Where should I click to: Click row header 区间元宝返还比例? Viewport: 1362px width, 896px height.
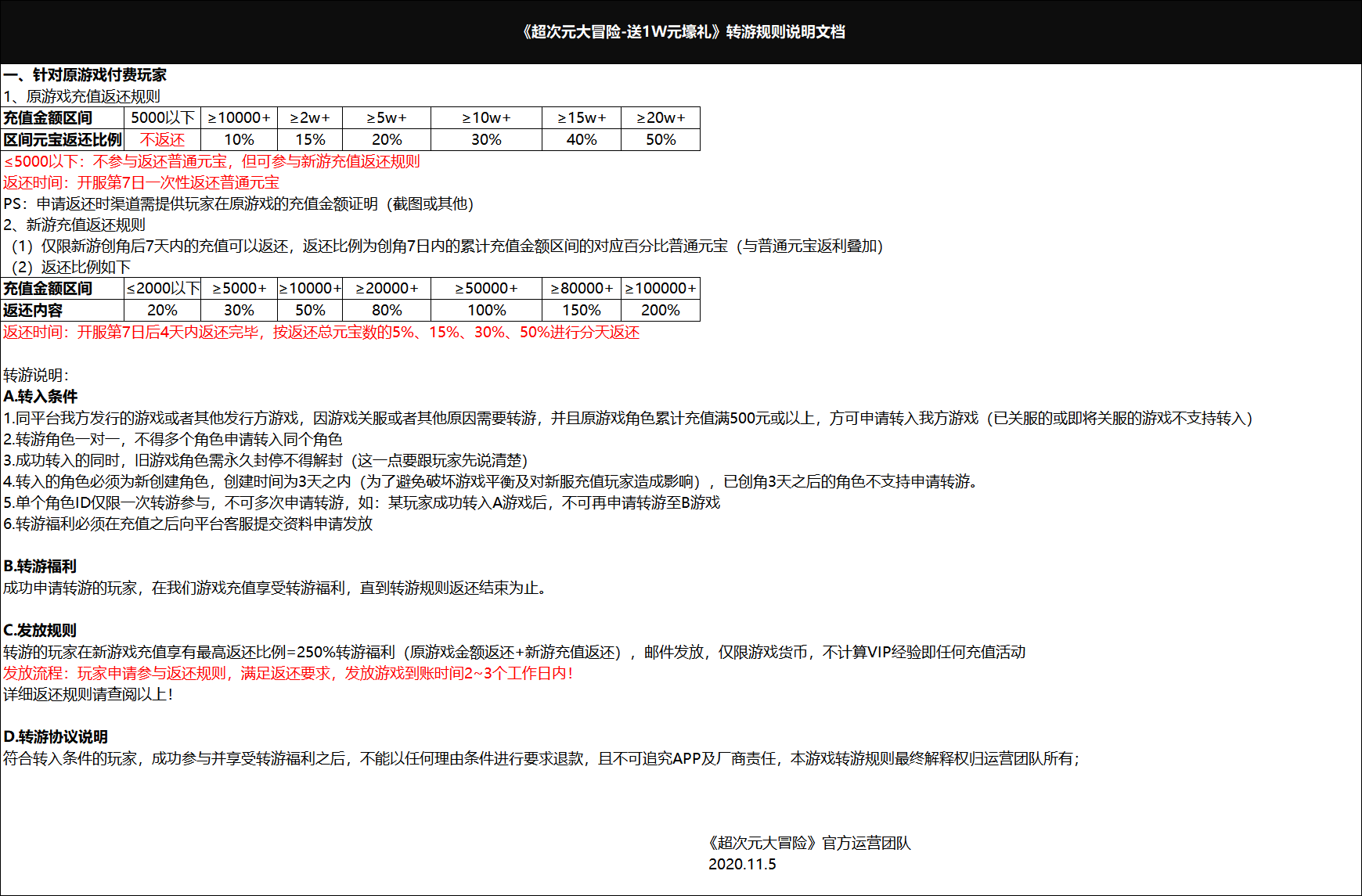pyautogui.click(x=63, y=139)
